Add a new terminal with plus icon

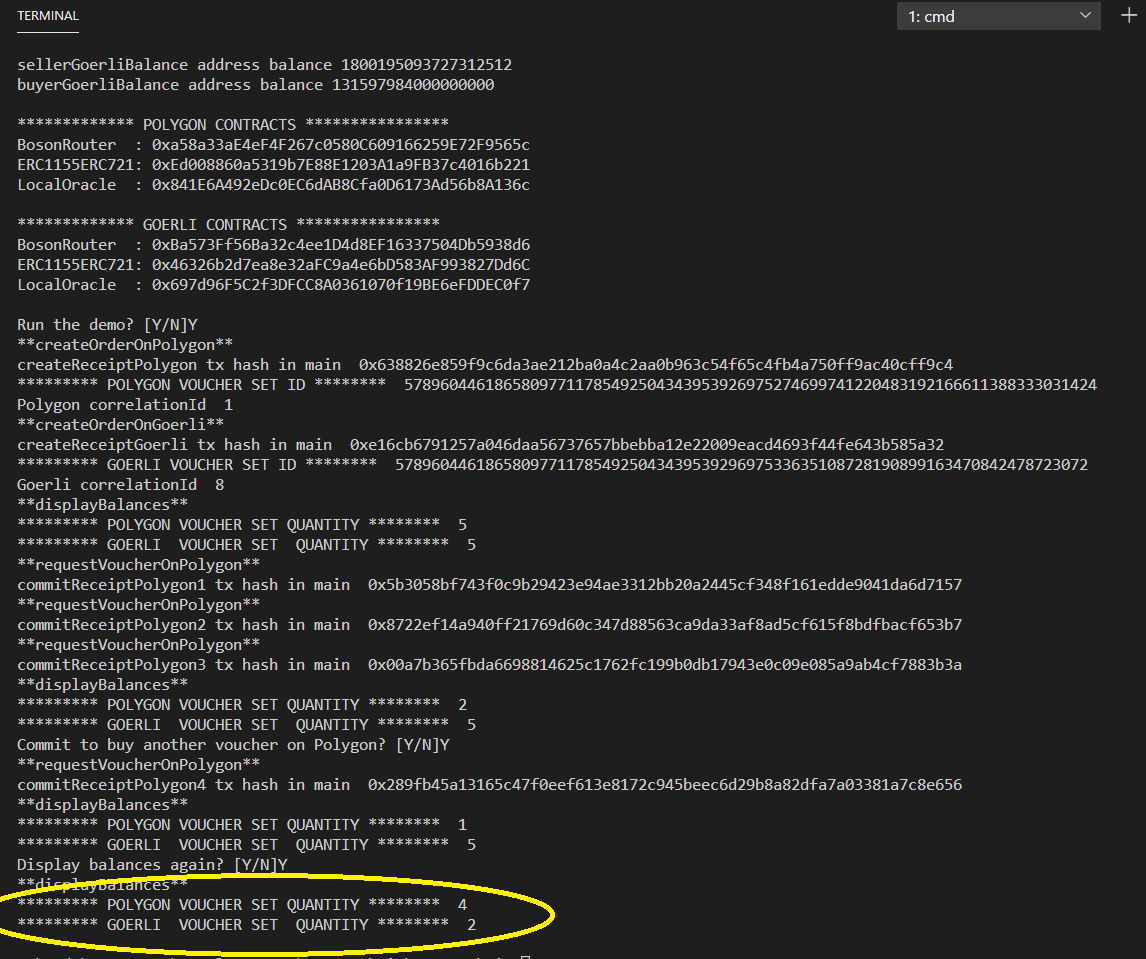point(1129,15)
